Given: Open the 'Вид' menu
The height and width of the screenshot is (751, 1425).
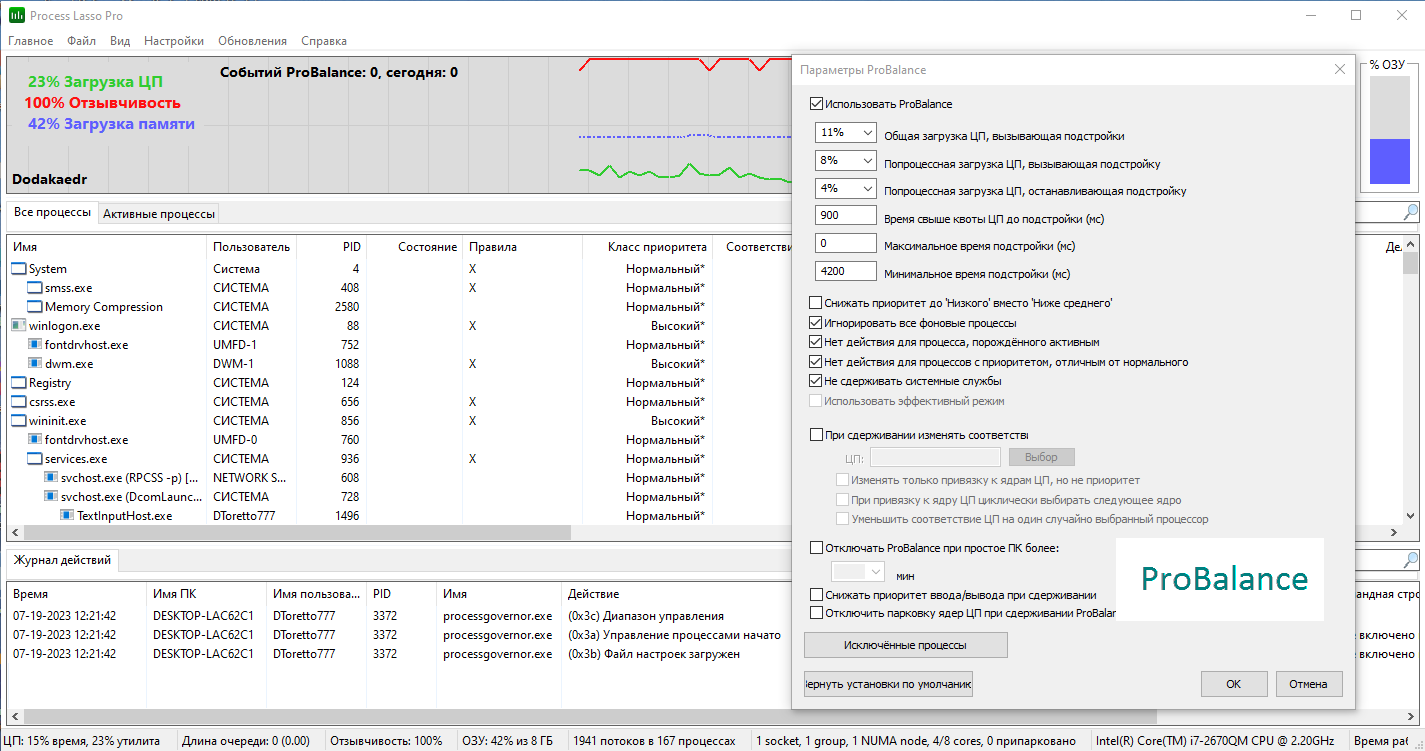Looking at the screenshot, I should pyautogui.click(x=120, y=41).
